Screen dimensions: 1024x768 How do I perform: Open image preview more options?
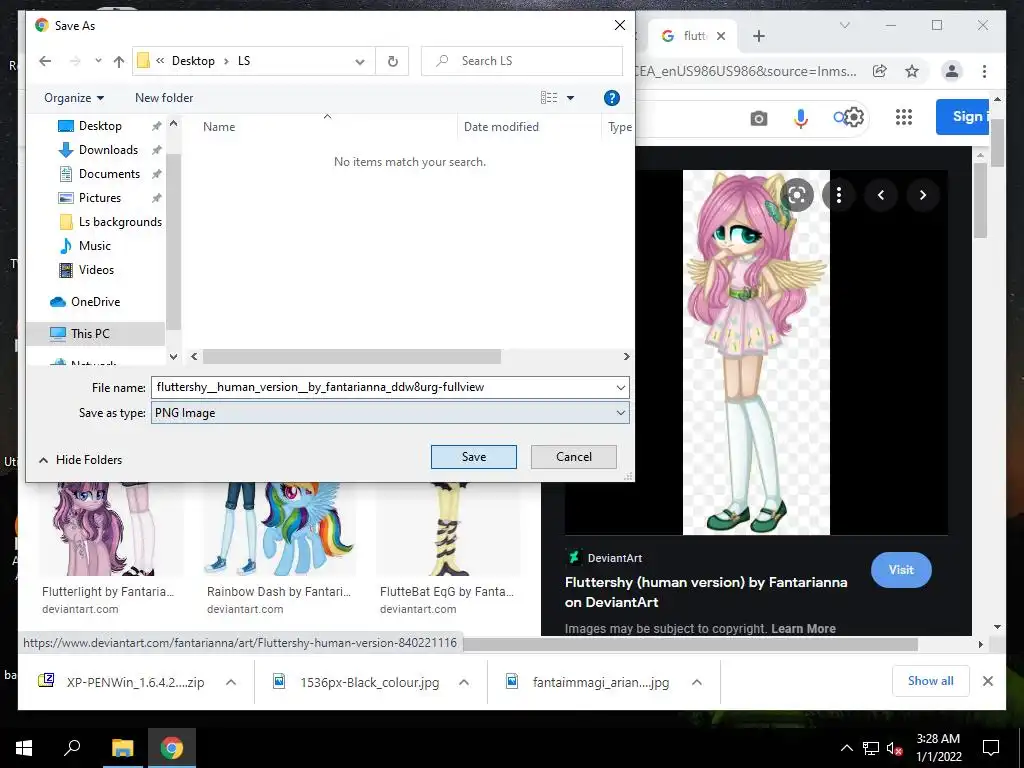tap(839, 195)
